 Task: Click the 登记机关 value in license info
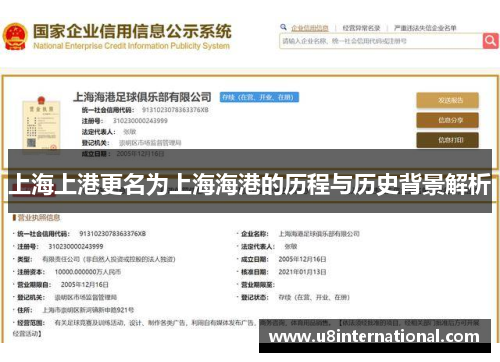tap(86, 297)
